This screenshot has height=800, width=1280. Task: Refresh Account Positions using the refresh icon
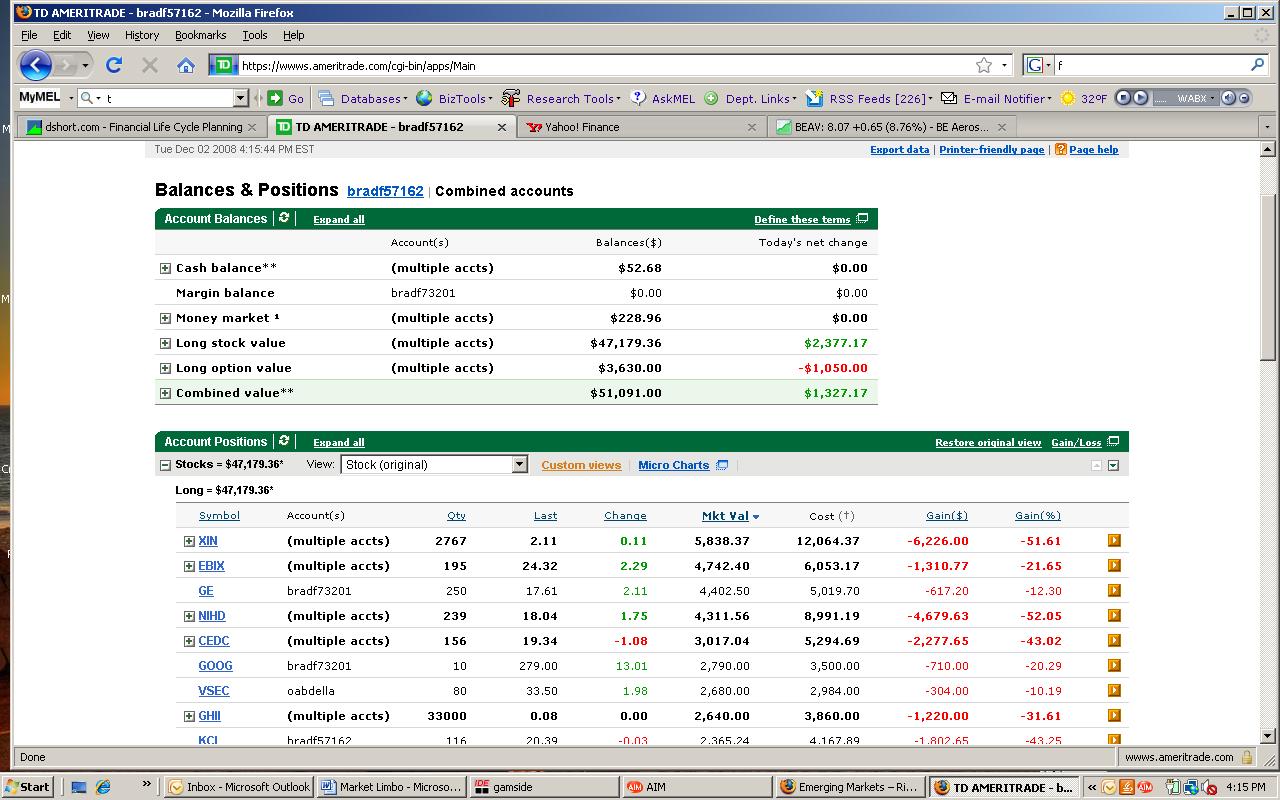click(284, 442)
